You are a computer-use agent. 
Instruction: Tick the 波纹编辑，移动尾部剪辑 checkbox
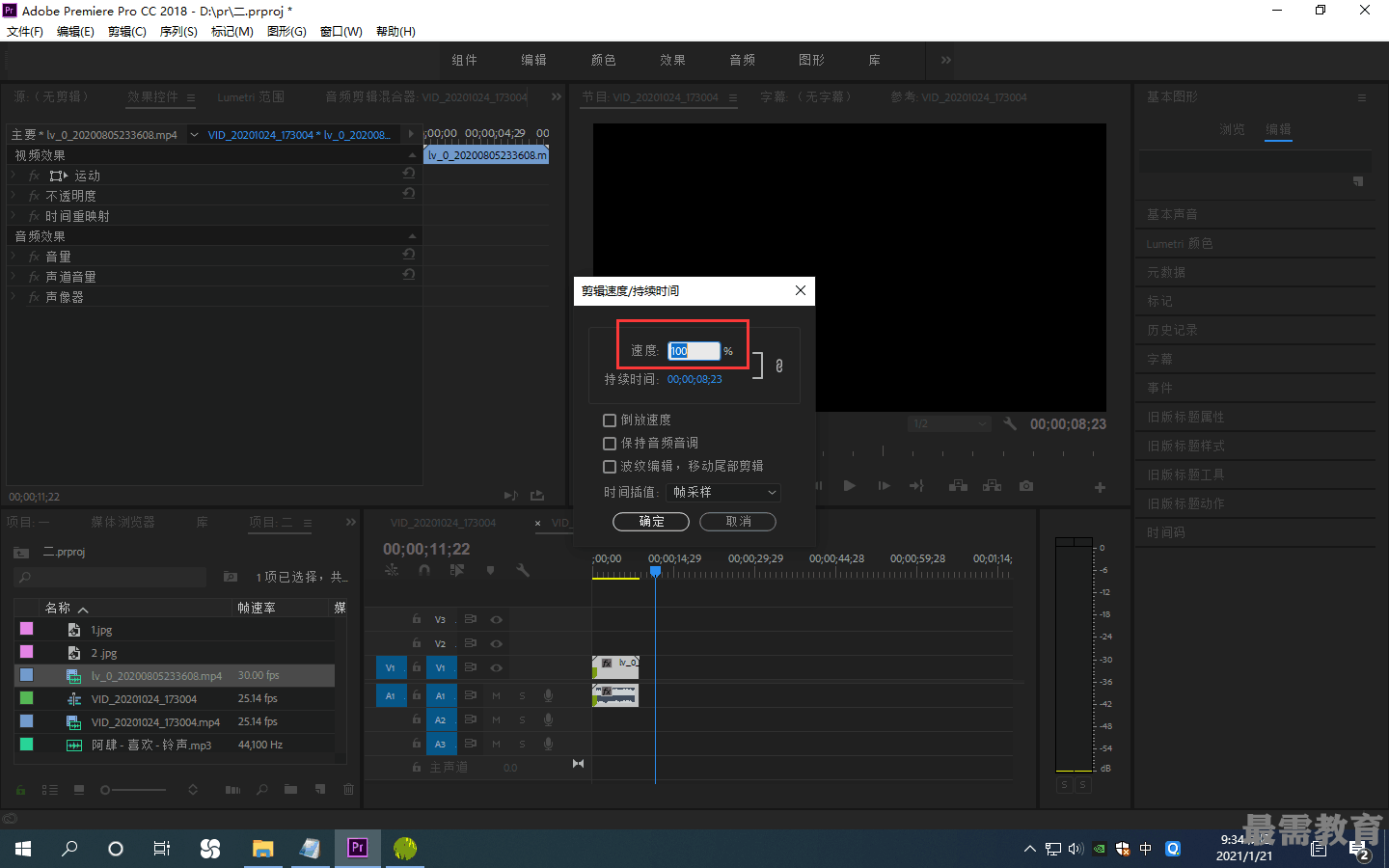pos(610,467)
